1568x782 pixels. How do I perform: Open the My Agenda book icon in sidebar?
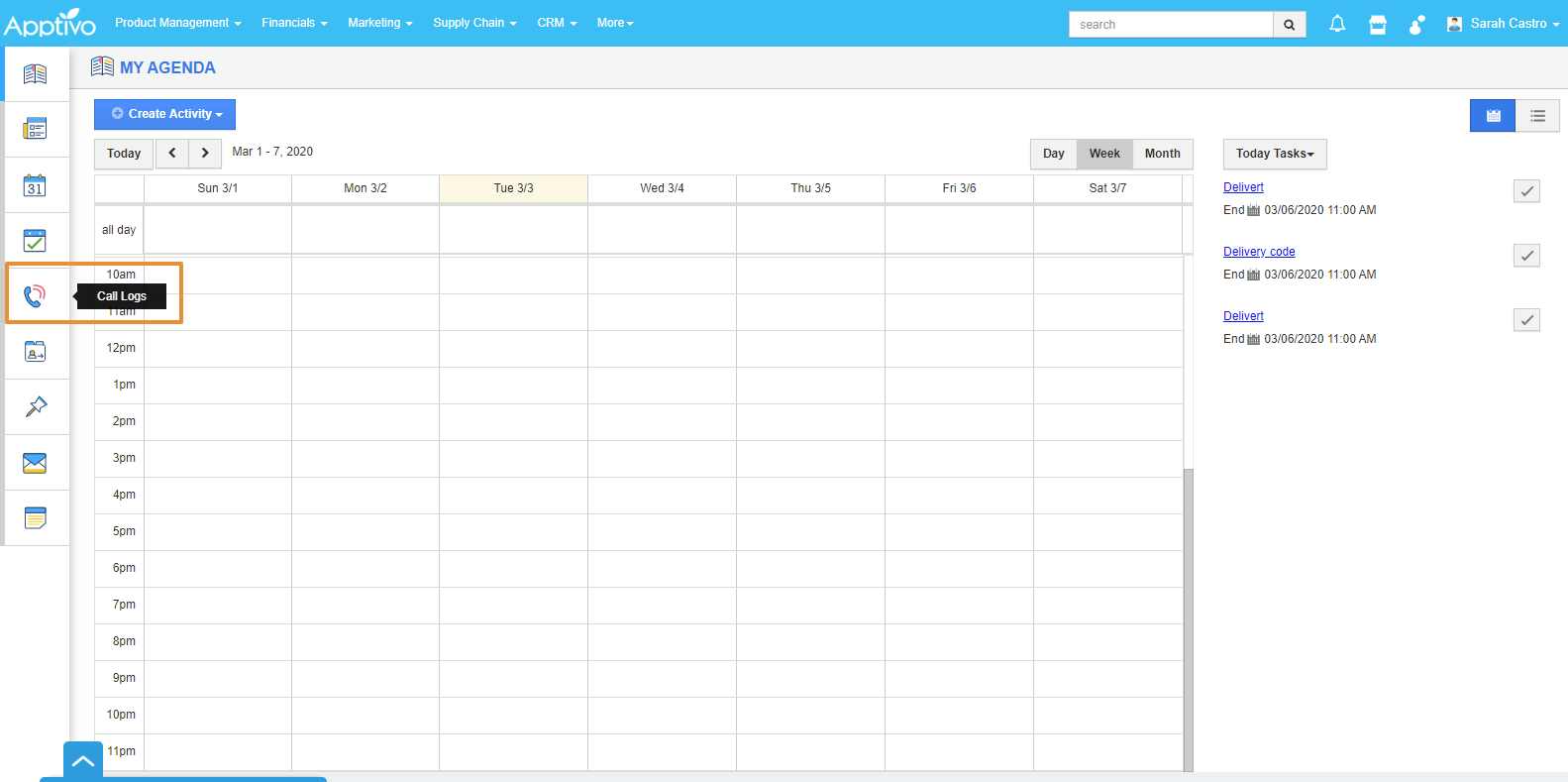35,74
